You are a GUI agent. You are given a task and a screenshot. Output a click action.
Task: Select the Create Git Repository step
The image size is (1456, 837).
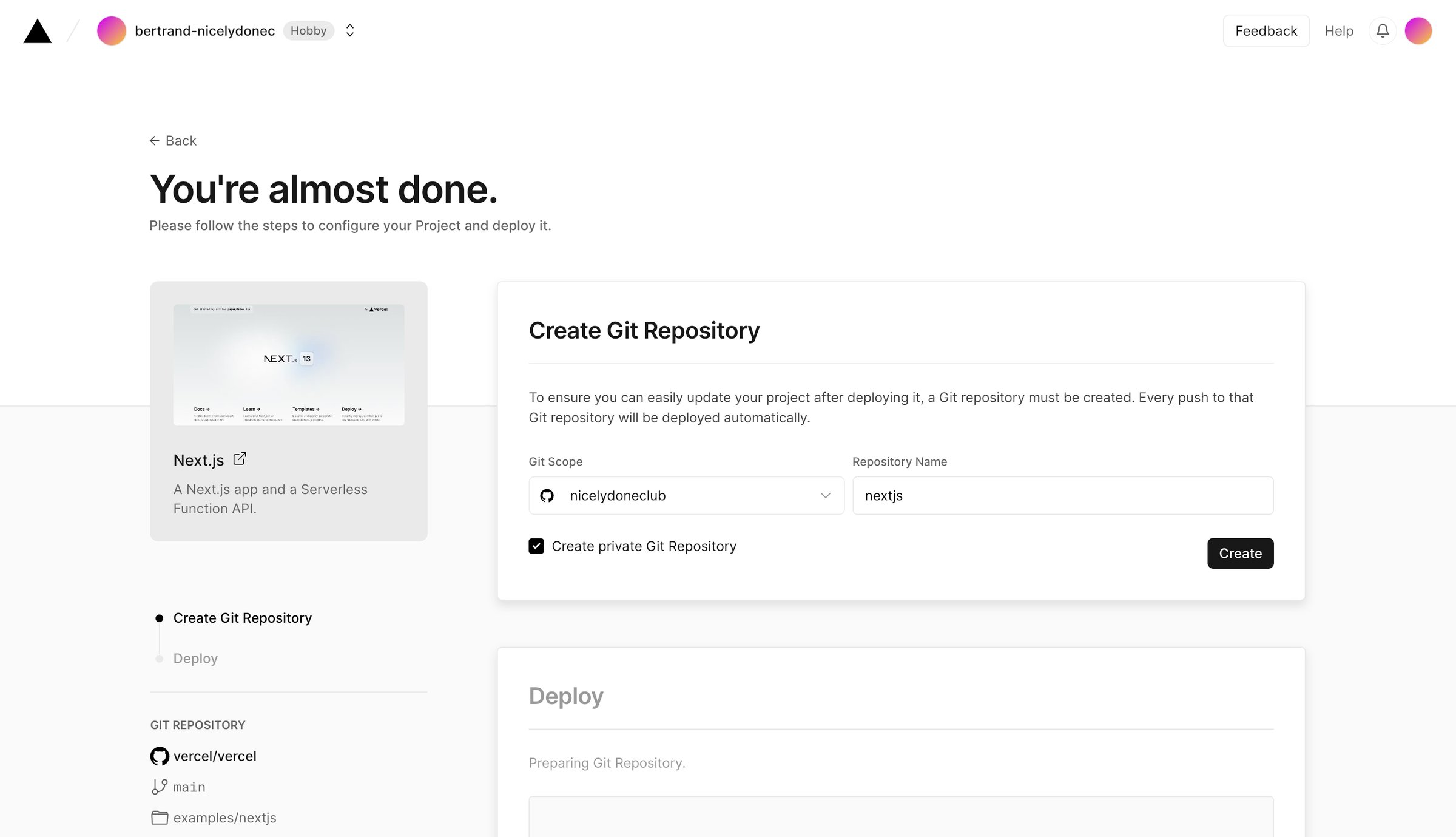(x=242, y=618)
